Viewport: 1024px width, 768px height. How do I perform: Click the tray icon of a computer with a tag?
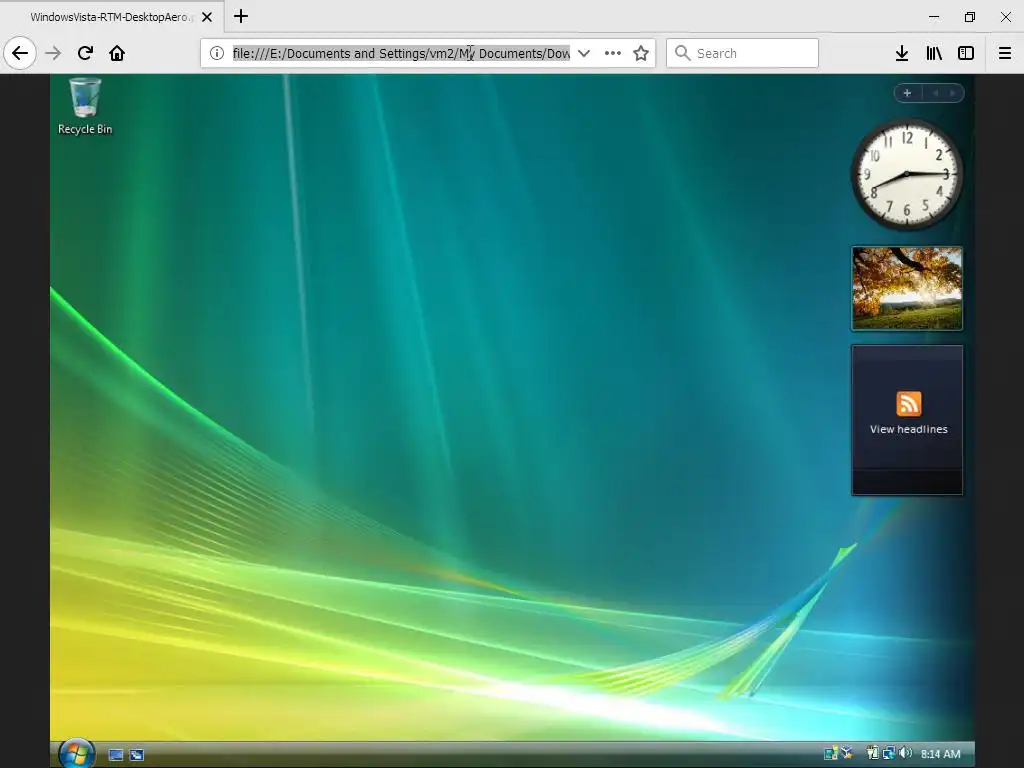(831, 754)
